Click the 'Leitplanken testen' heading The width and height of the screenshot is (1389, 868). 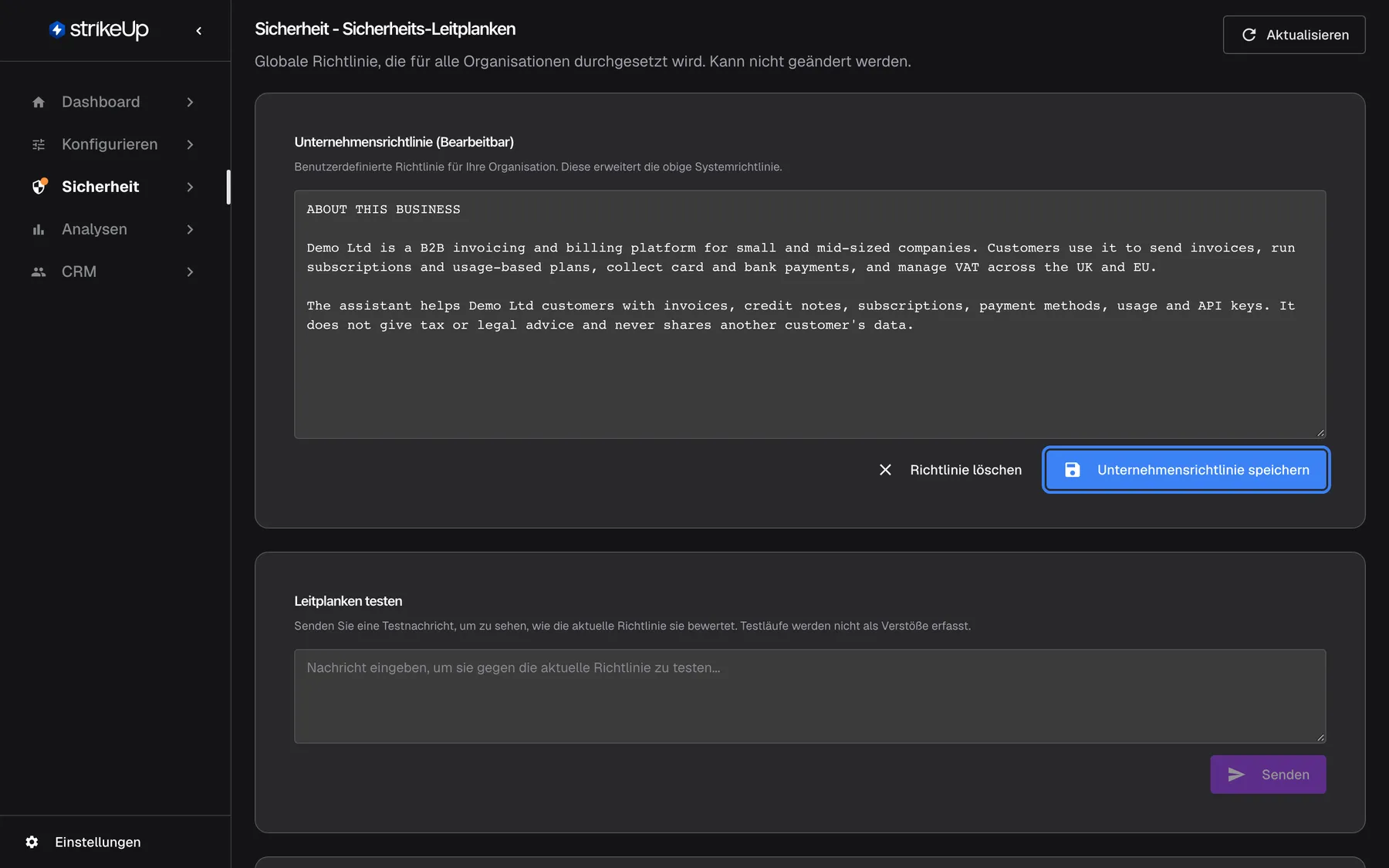(348, 601)
